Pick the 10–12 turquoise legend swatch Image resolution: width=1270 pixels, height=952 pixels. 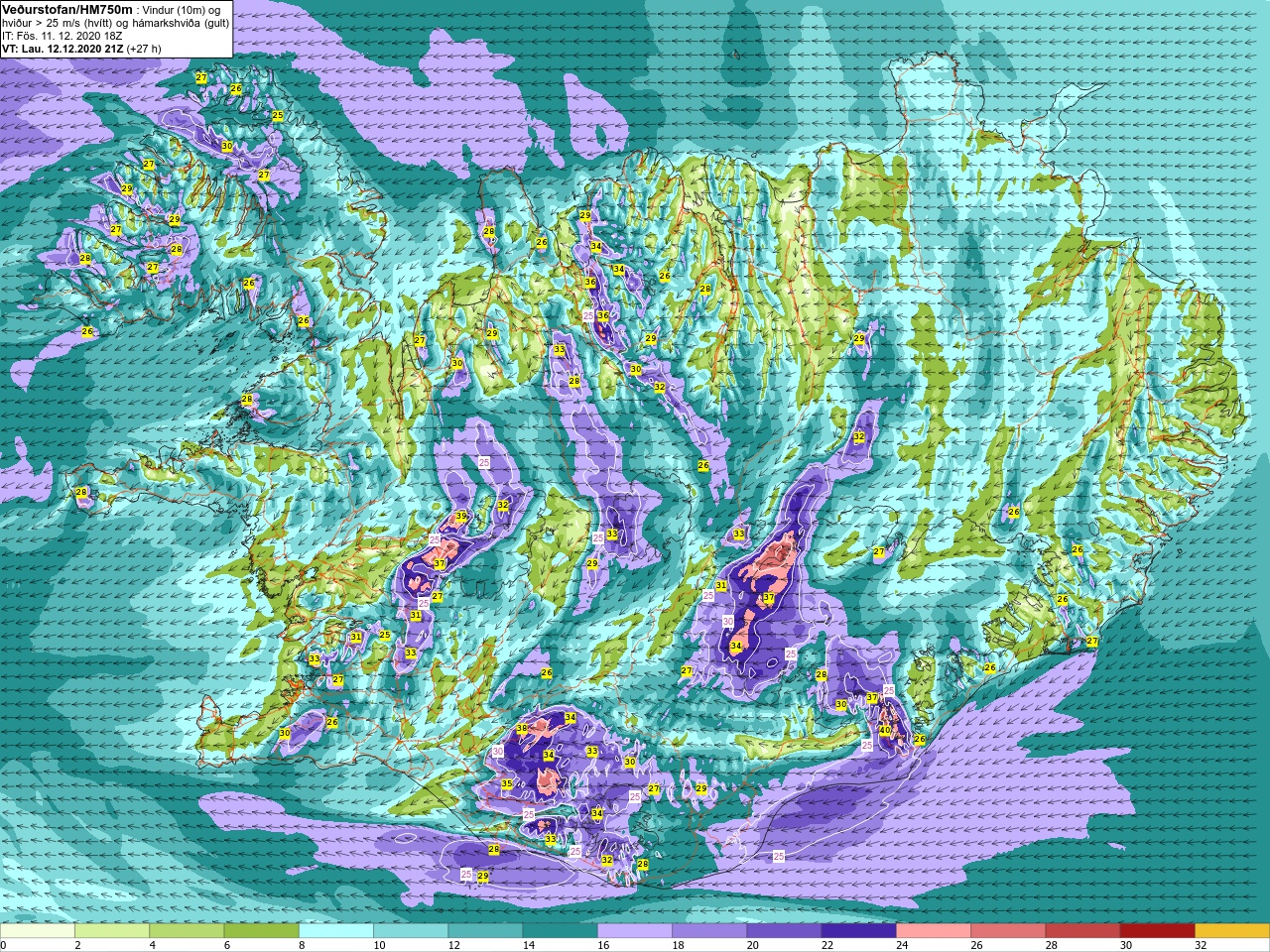click(411, 931)
